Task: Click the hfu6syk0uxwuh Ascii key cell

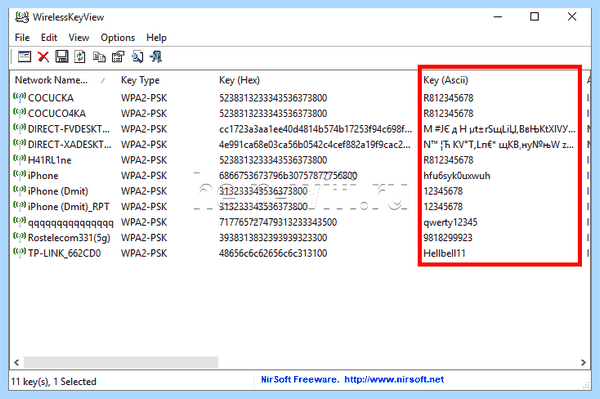Action: pos(457,175)
